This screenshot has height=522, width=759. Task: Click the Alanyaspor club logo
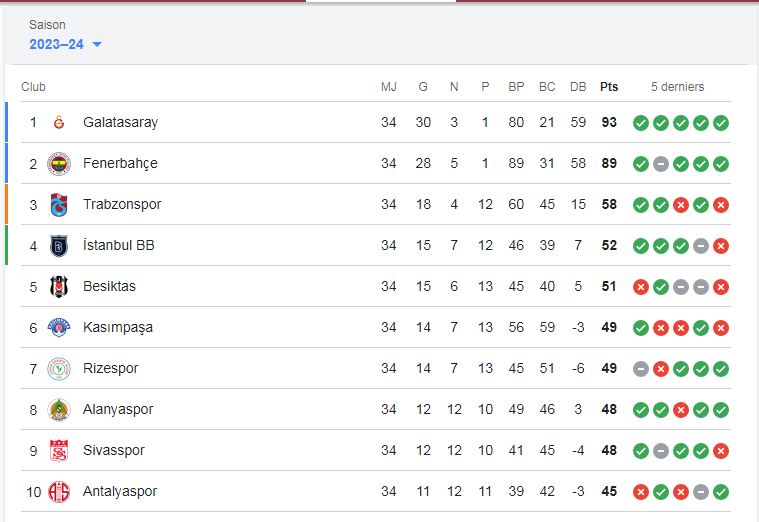59,409
